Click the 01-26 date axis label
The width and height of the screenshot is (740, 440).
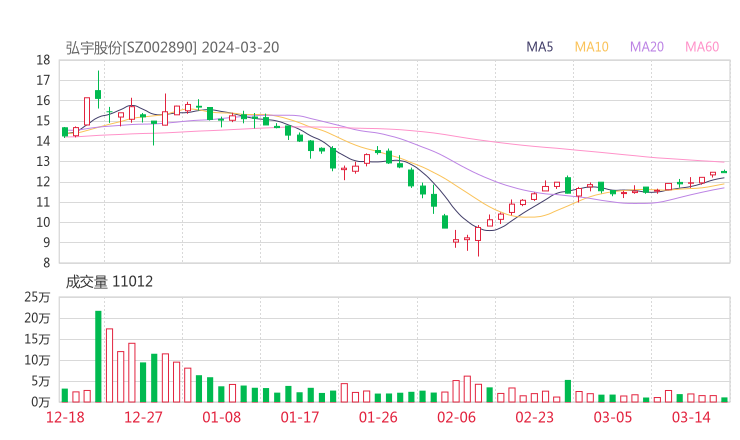378,417
